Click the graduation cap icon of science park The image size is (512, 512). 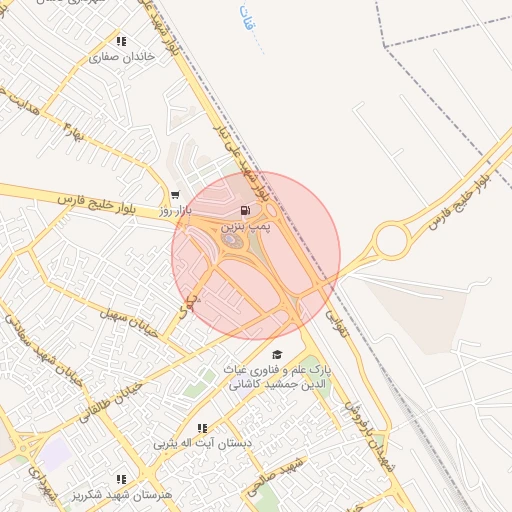(x=277, y=355)
